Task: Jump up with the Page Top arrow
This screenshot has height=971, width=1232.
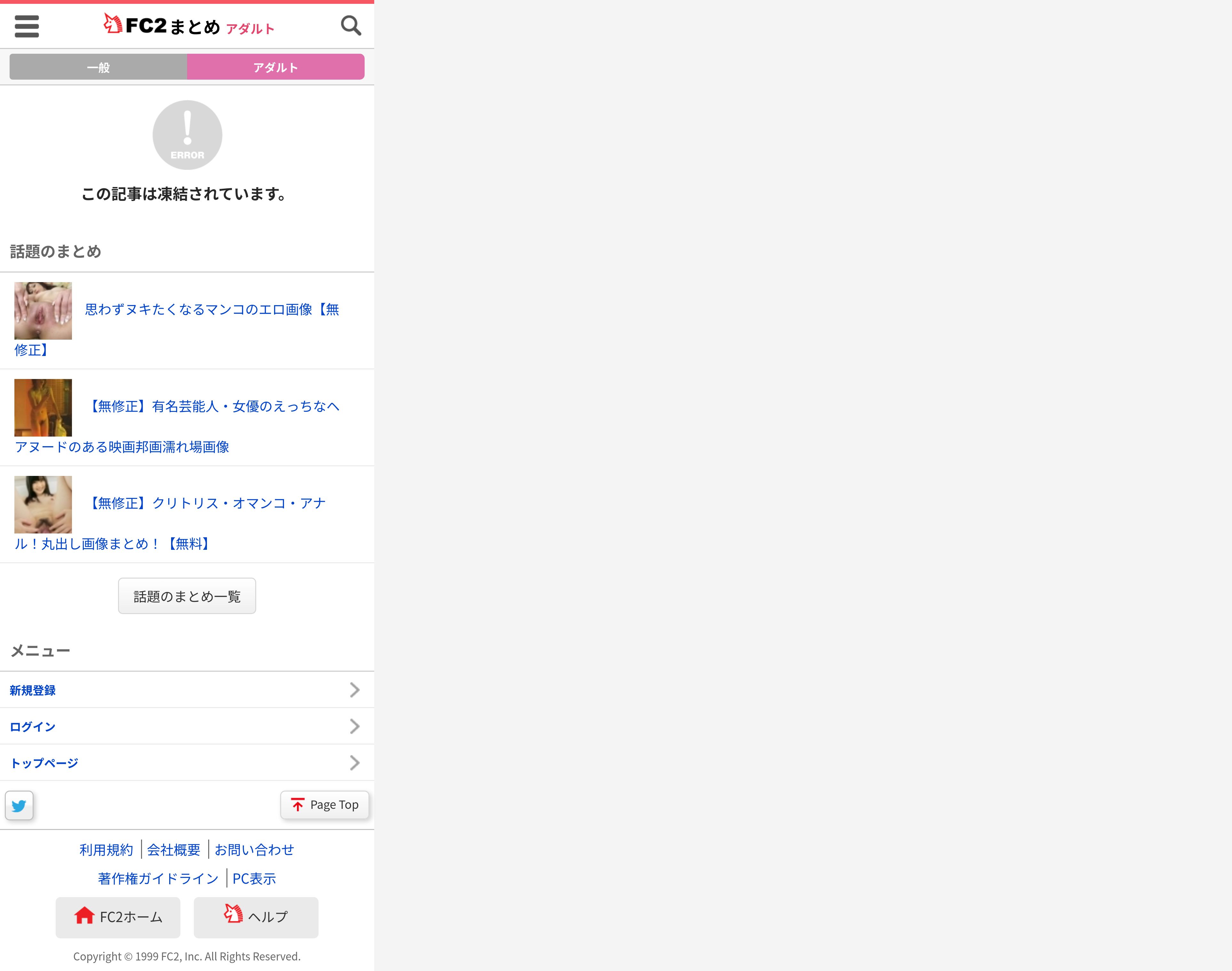Action: [x=325, y=804]
